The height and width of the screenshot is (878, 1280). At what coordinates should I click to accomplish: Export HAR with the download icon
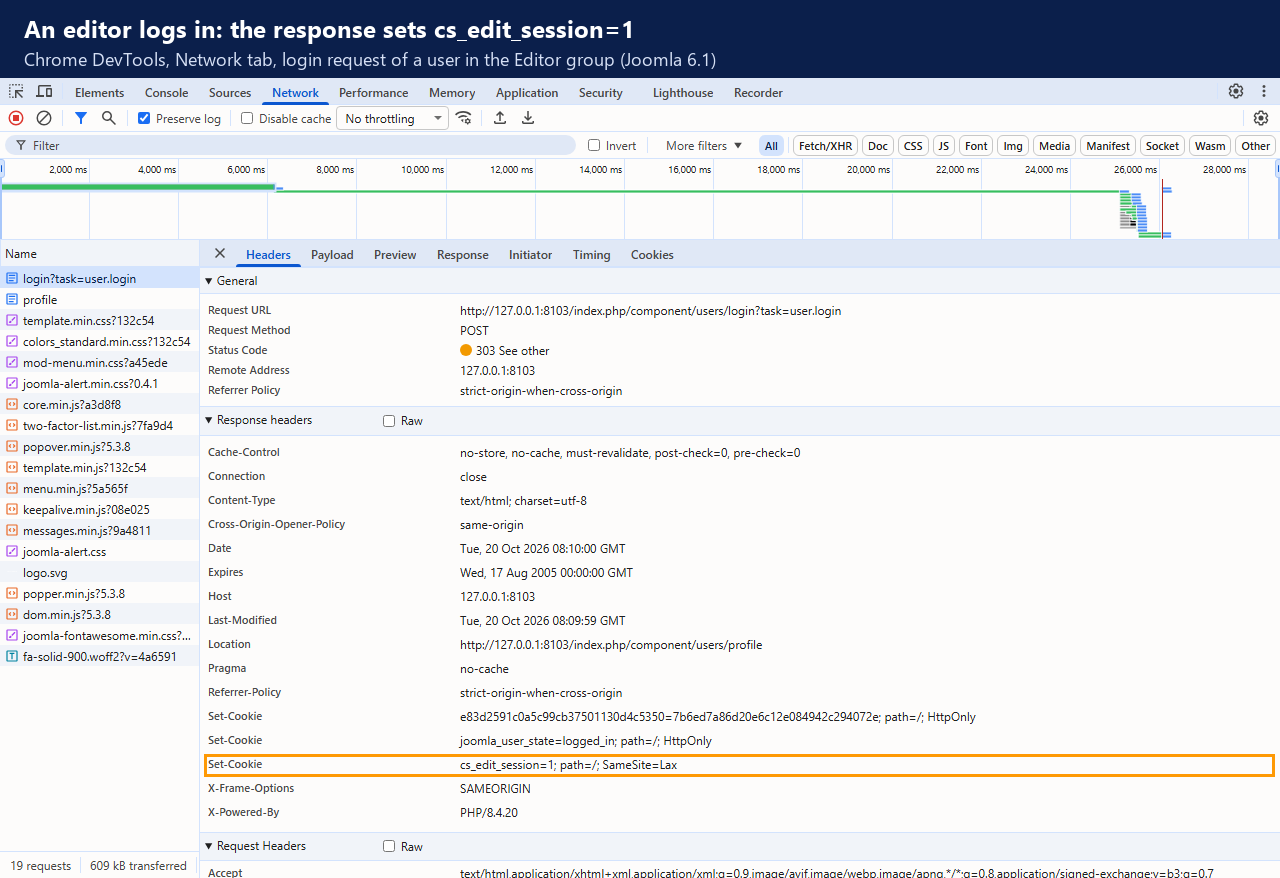coord(528,118)
